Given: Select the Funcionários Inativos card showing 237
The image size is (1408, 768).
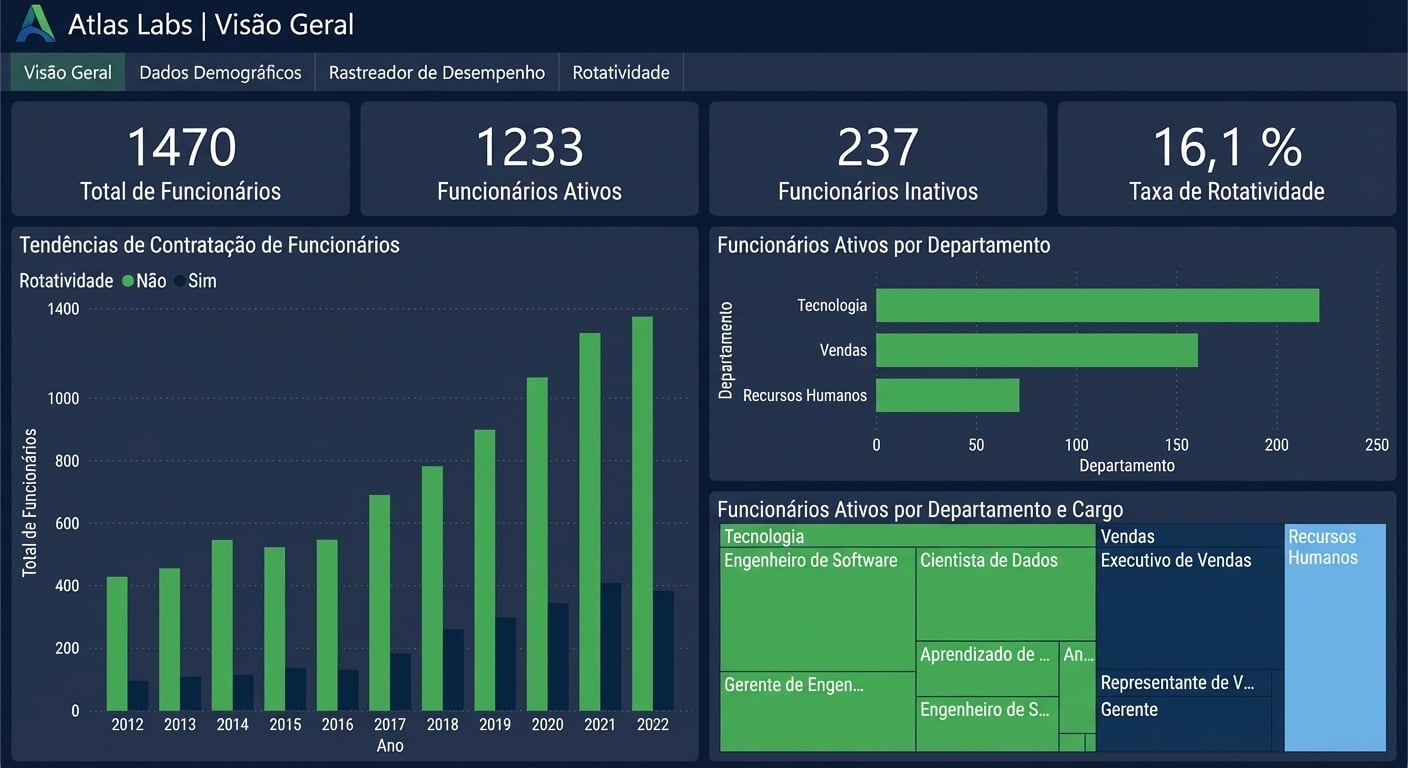Looking at the screenshot, I should pos(878,159).
